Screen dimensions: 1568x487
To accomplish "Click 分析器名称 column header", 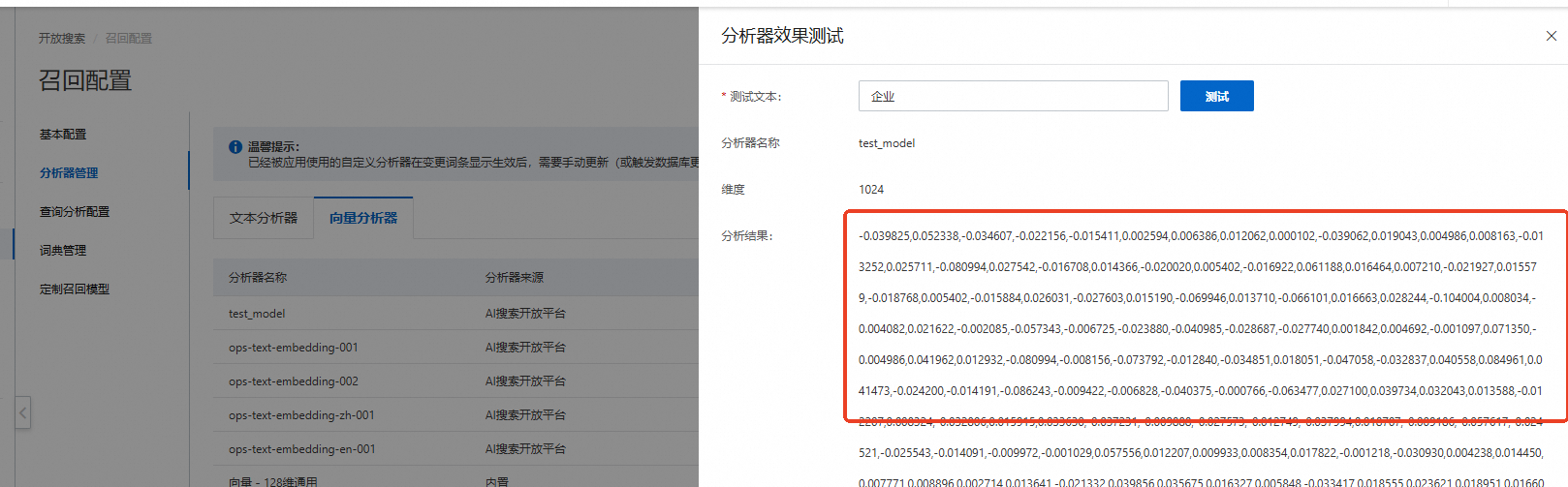I will click(x=258, y=277).
